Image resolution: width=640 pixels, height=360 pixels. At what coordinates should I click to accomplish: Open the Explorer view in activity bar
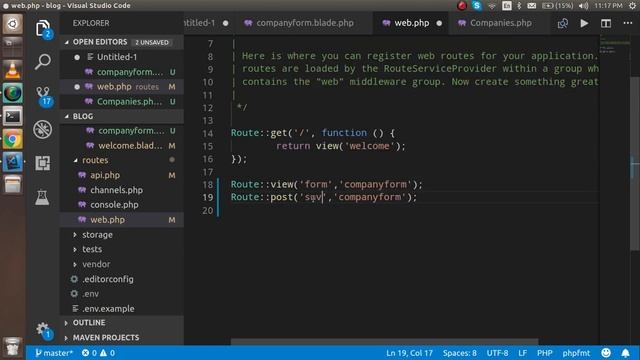pyautogui.click(x=43, y=29)
